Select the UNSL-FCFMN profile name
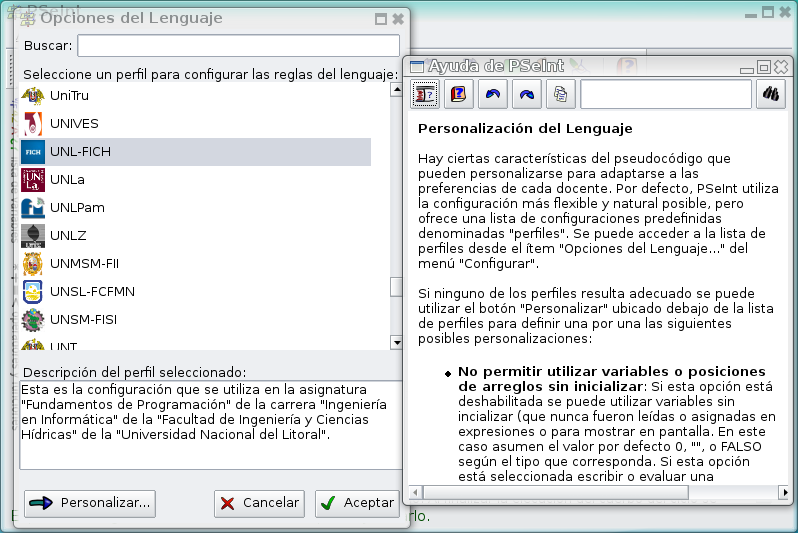 (93, 292)
